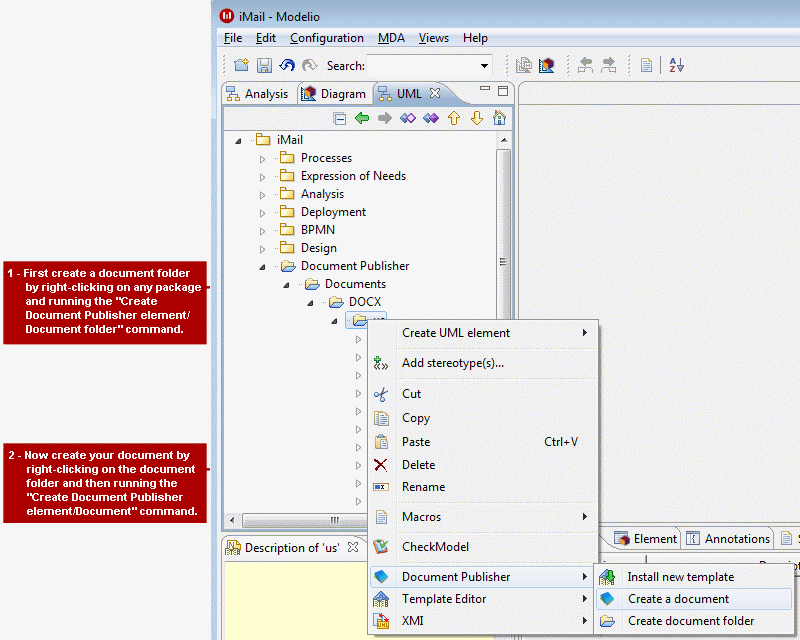Click the yellow down arrow icon

click(x=477, y=118)
